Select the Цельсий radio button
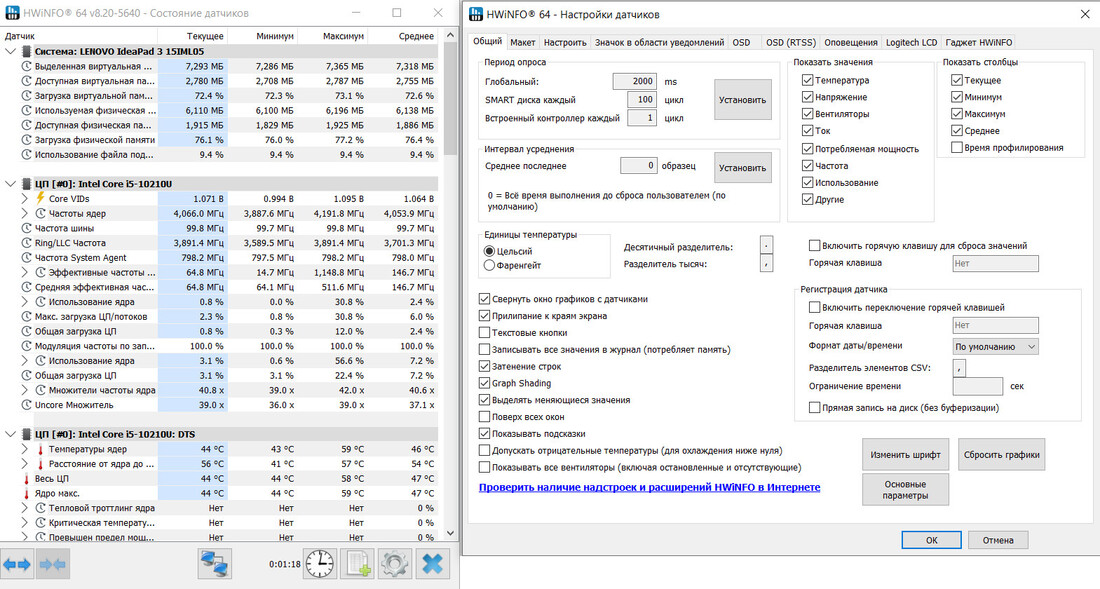Screen dimensions: 1100x589 pos(489,251)
